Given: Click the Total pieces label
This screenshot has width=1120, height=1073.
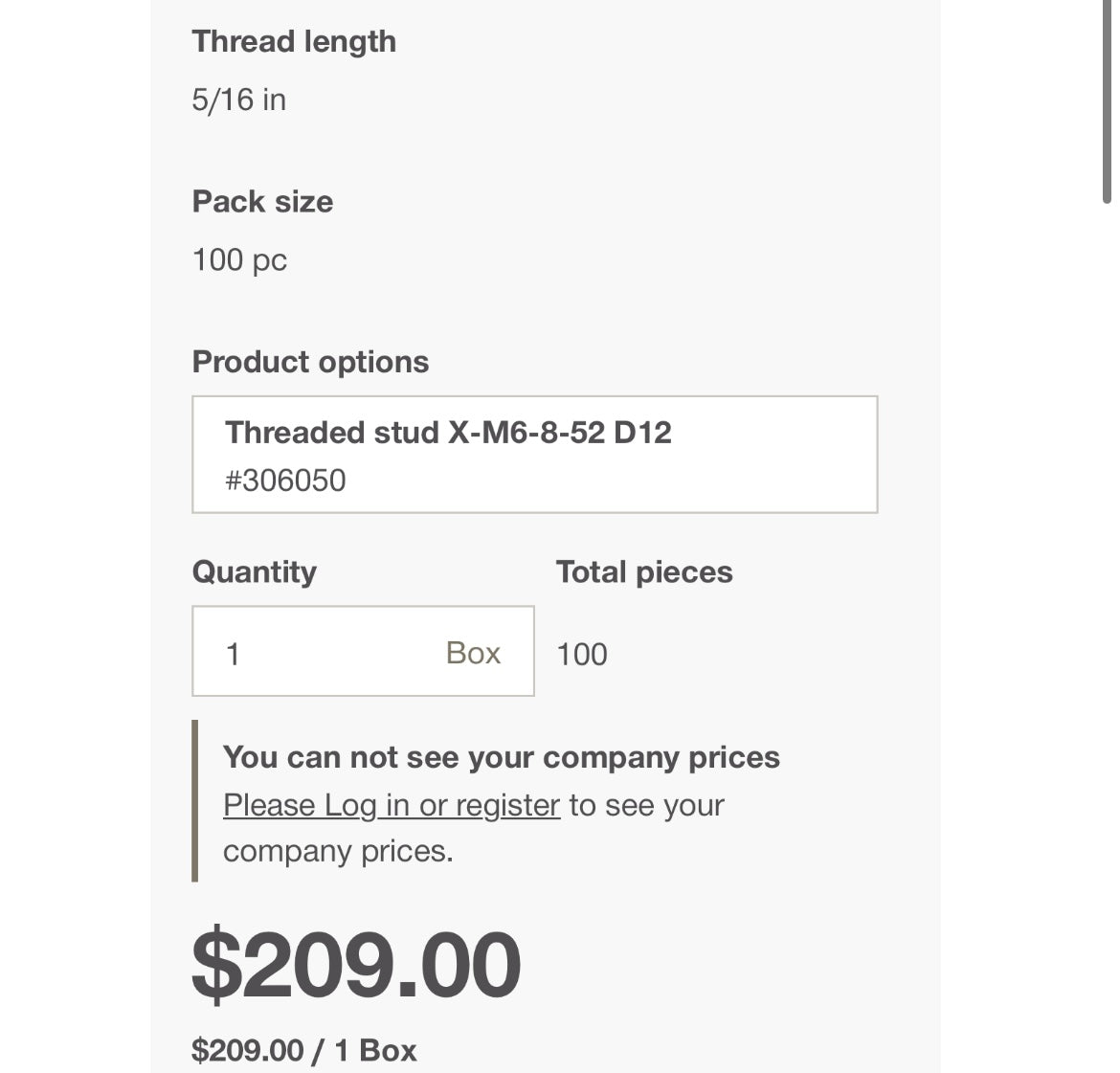Looking at the screenshot, I should [x=643, y=571].
